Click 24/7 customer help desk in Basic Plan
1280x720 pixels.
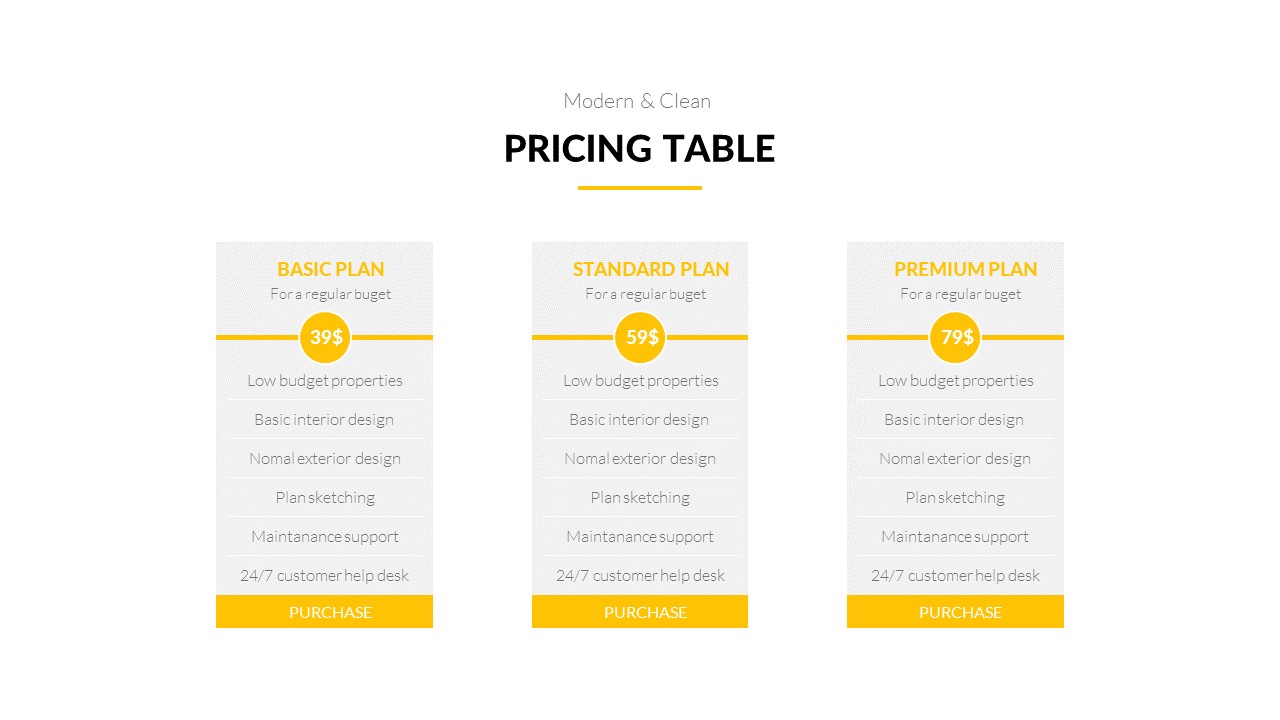[x=325, y=576]
